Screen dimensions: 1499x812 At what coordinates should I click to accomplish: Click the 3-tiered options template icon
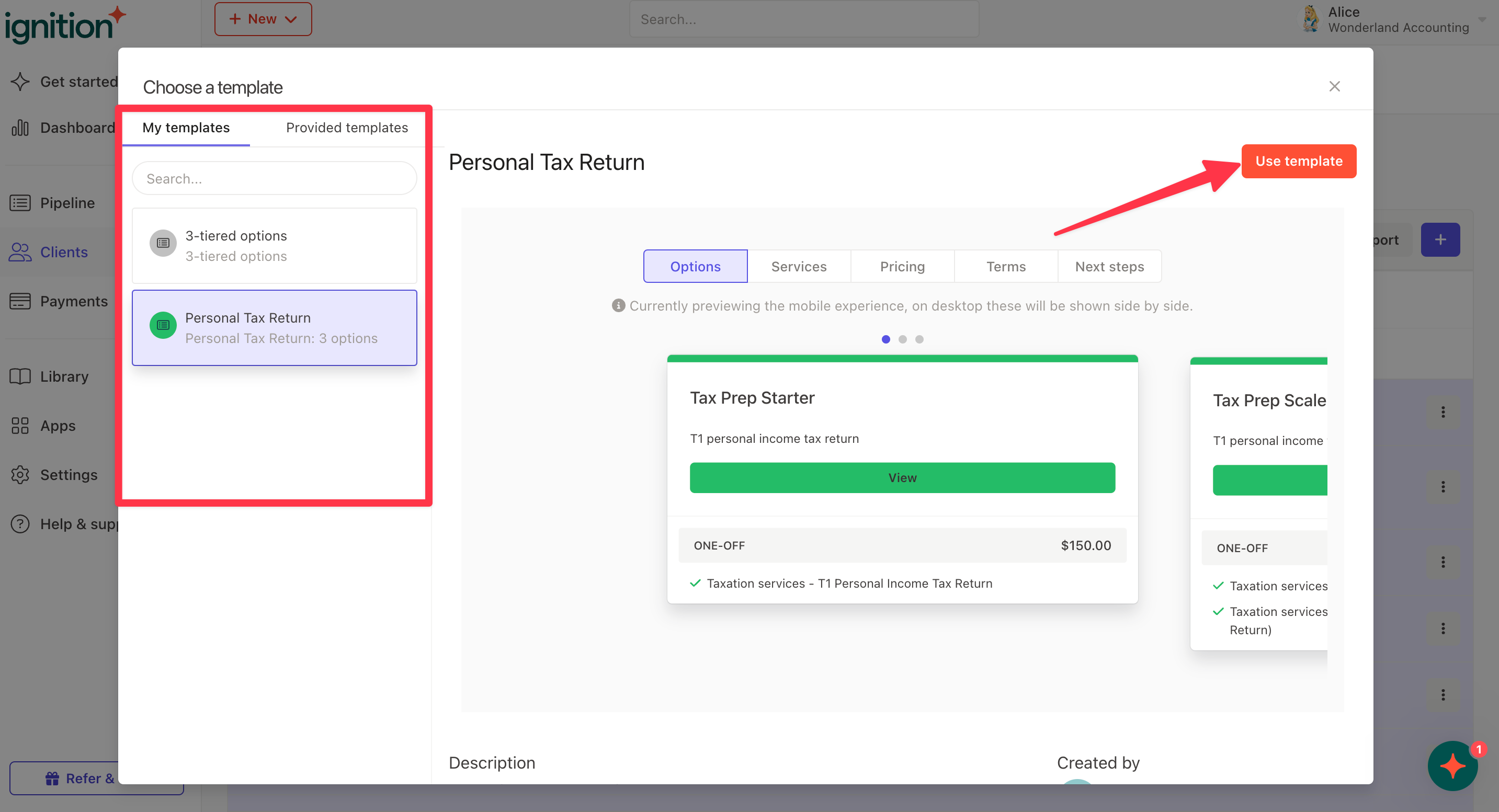163,243
